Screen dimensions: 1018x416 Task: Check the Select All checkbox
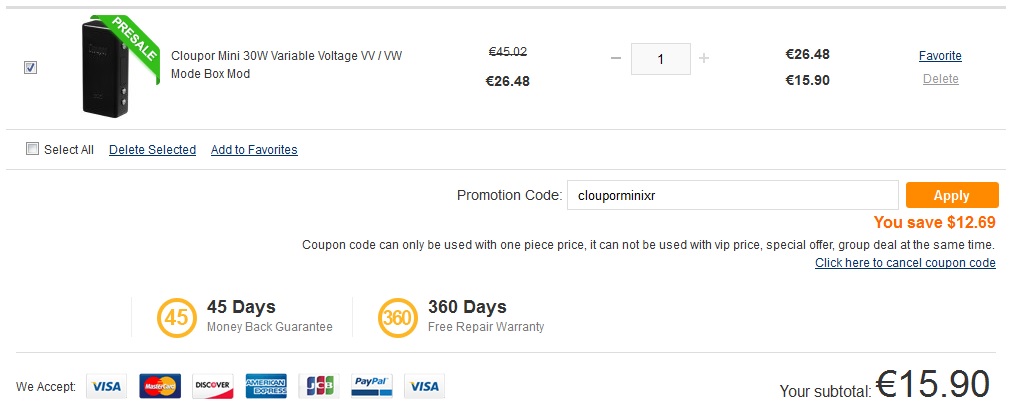32,149
